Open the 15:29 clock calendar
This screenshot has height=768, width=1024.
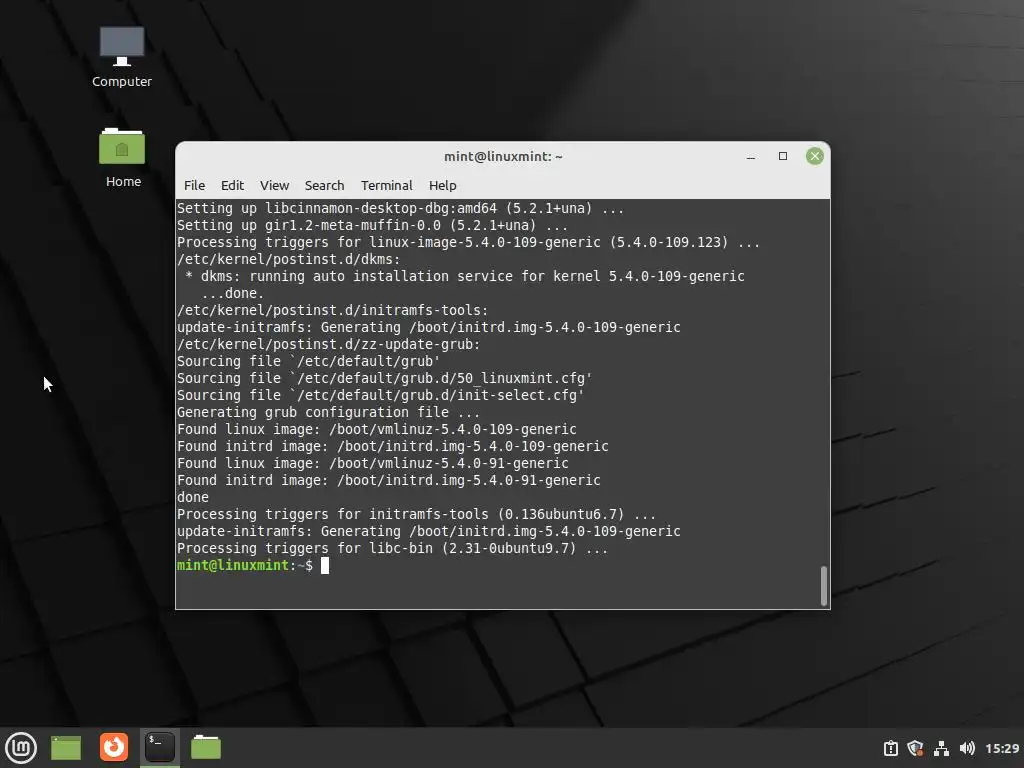click(x=1002, y=748)
